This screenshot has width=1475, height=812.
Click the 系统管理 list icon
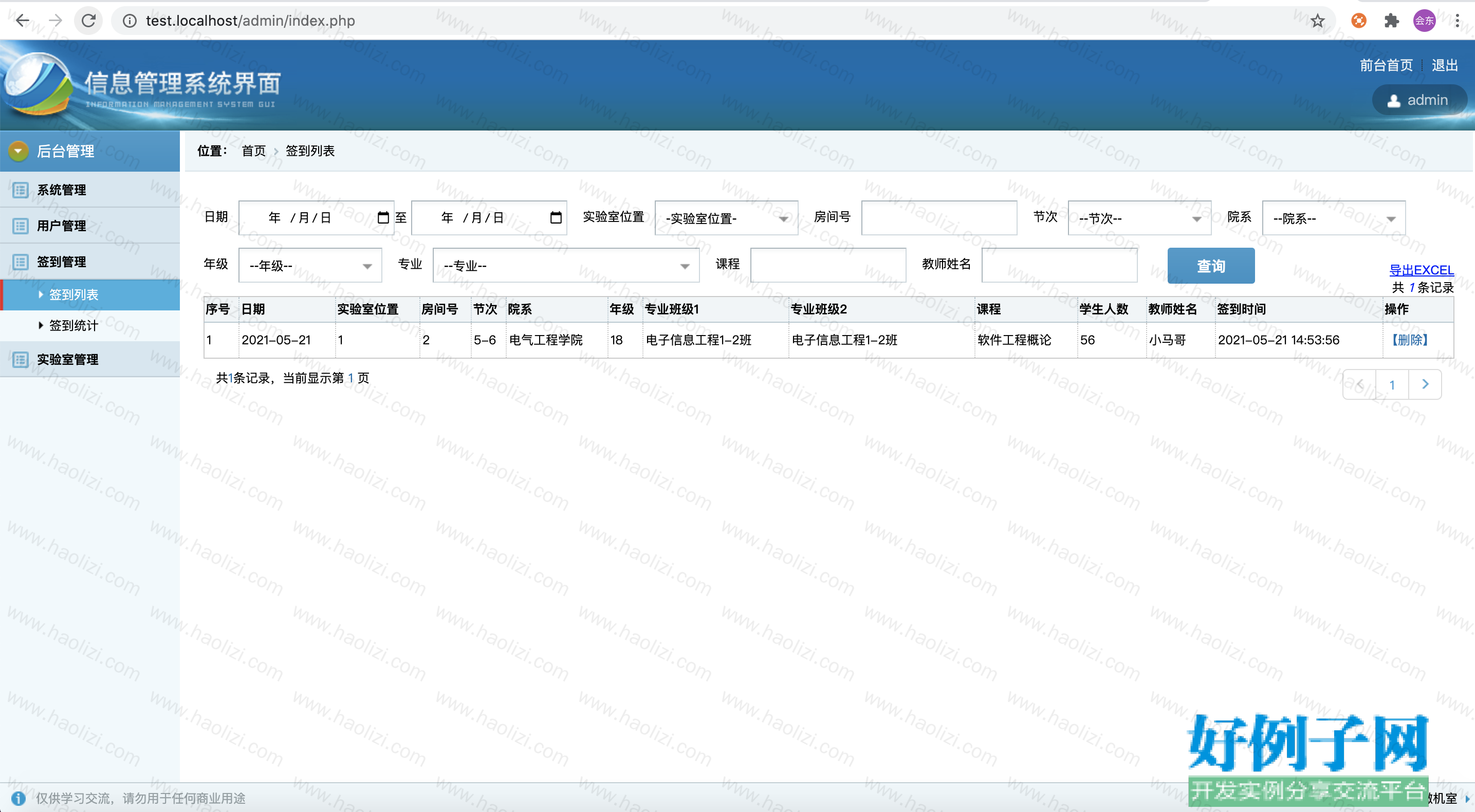pos(21,190)
